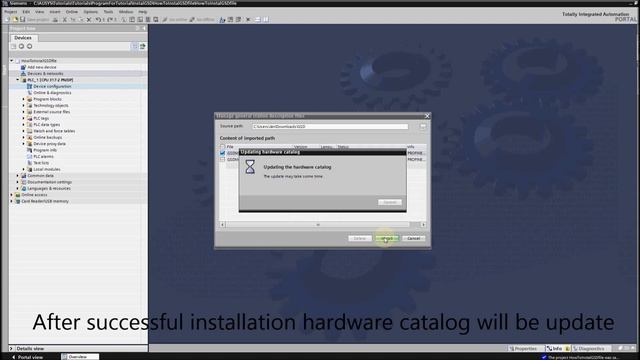
Task: Uncheck the first checked GSDML file checkbox
Action: click(222, 153)
